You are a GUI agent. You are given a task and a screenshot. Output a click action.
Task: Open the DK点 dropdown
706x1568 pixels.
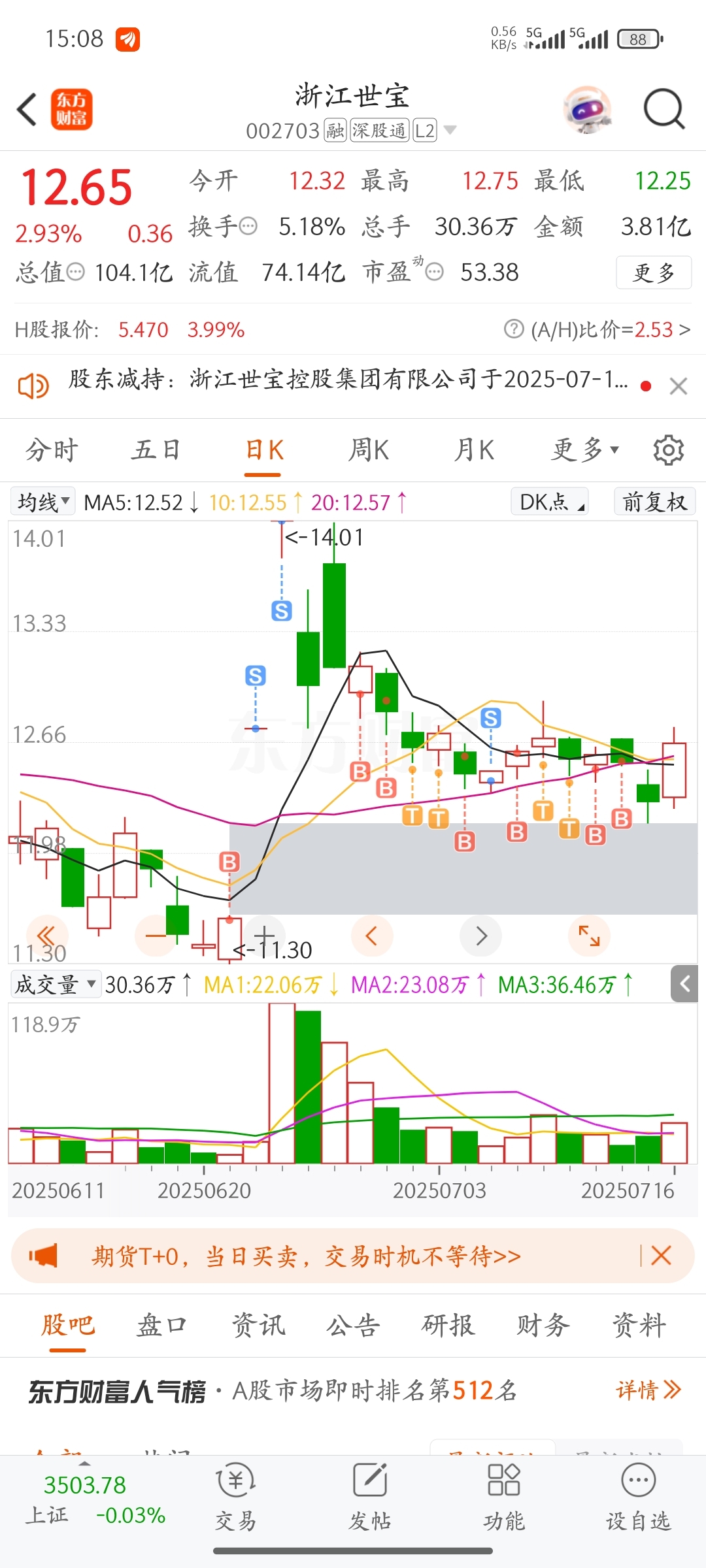pyautogui.click(x=550, y=502)
